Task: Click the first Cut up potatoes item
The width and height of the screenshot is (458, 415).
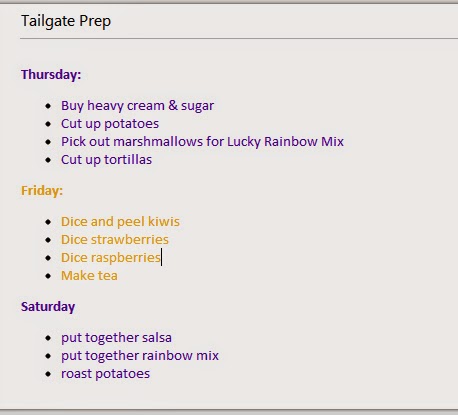Action: click(x=110, y=124)
